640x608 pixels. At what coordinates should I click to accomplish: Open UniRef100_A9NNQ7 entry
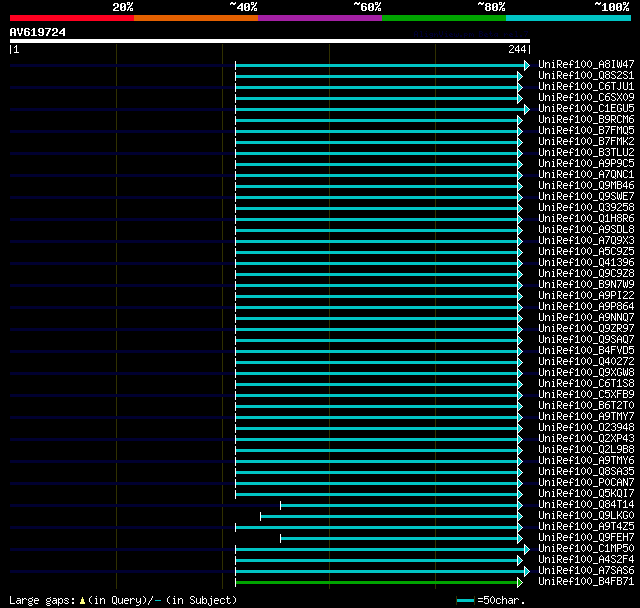coord(586,318)
